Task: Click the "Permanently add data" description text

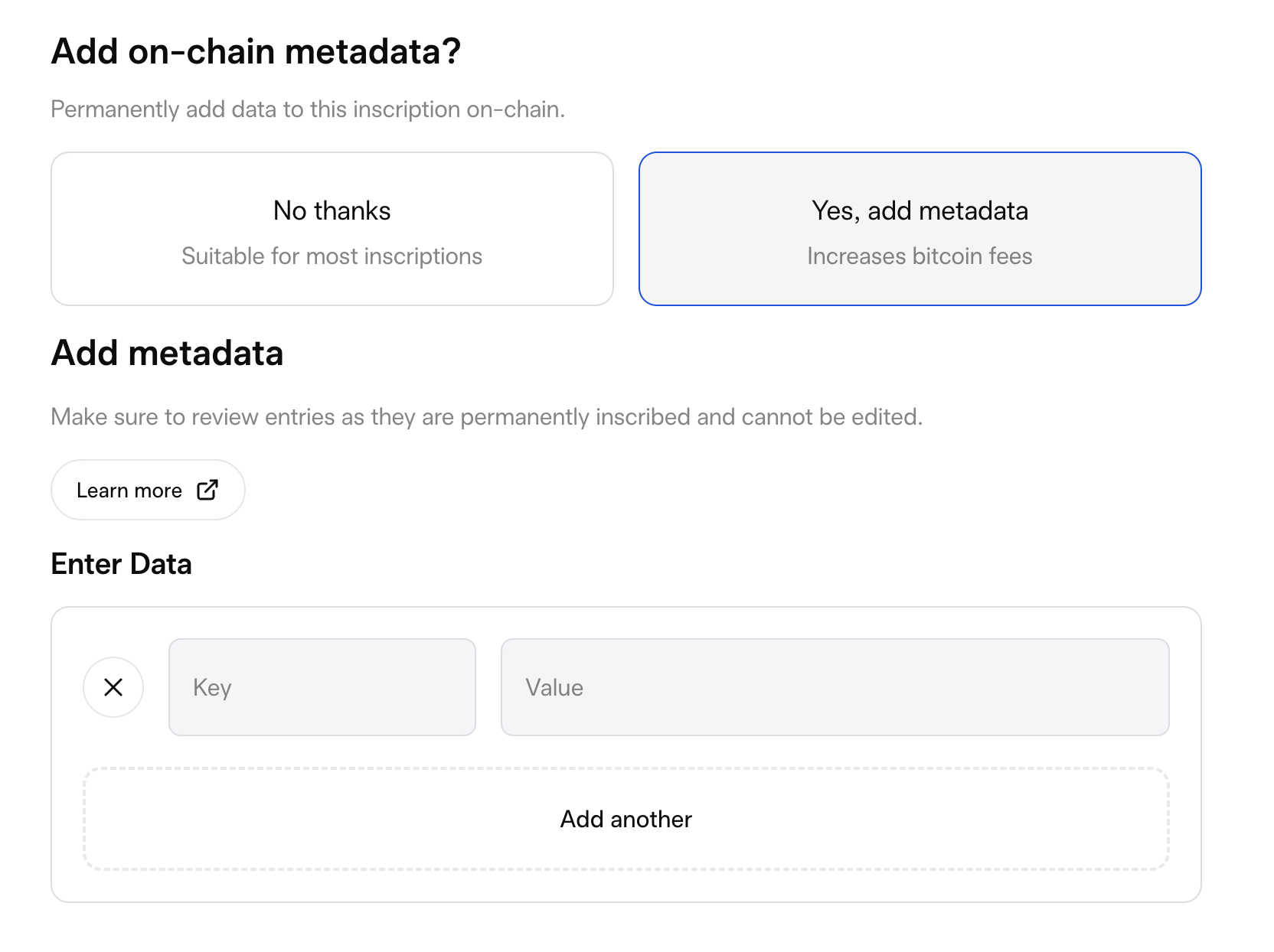Action: click(x=308, y=109)
